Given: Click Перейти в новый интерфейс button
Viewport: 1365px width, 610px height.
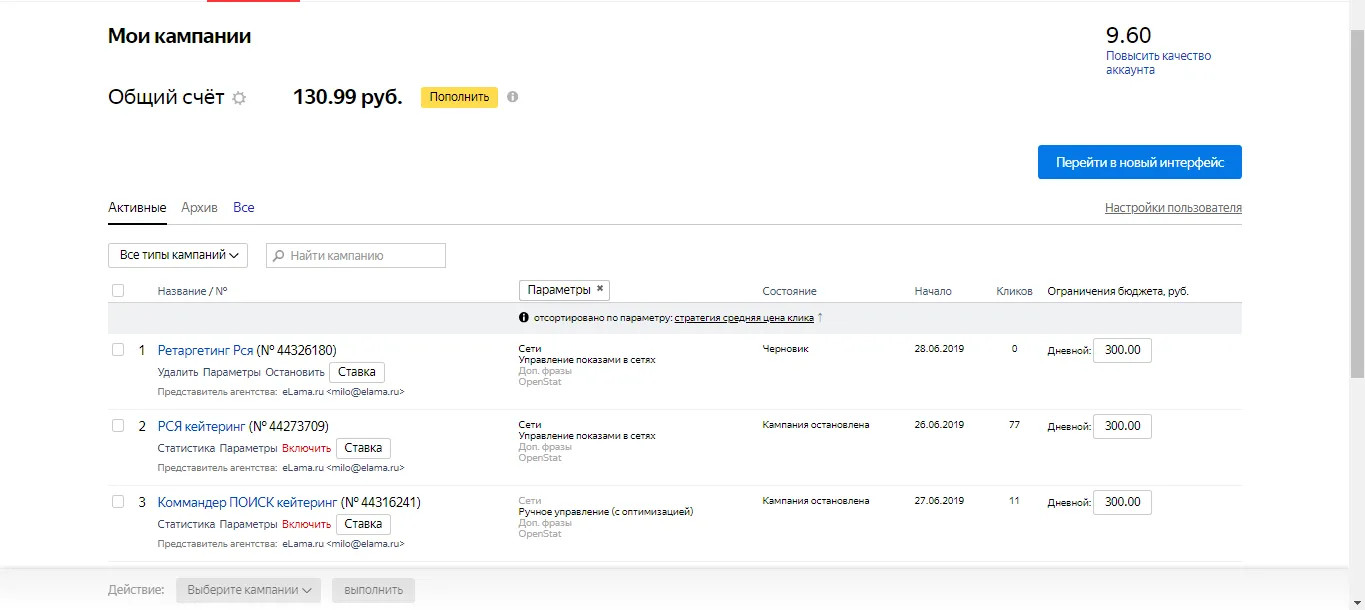Looking at the screenshot, I should [1139, 162].
